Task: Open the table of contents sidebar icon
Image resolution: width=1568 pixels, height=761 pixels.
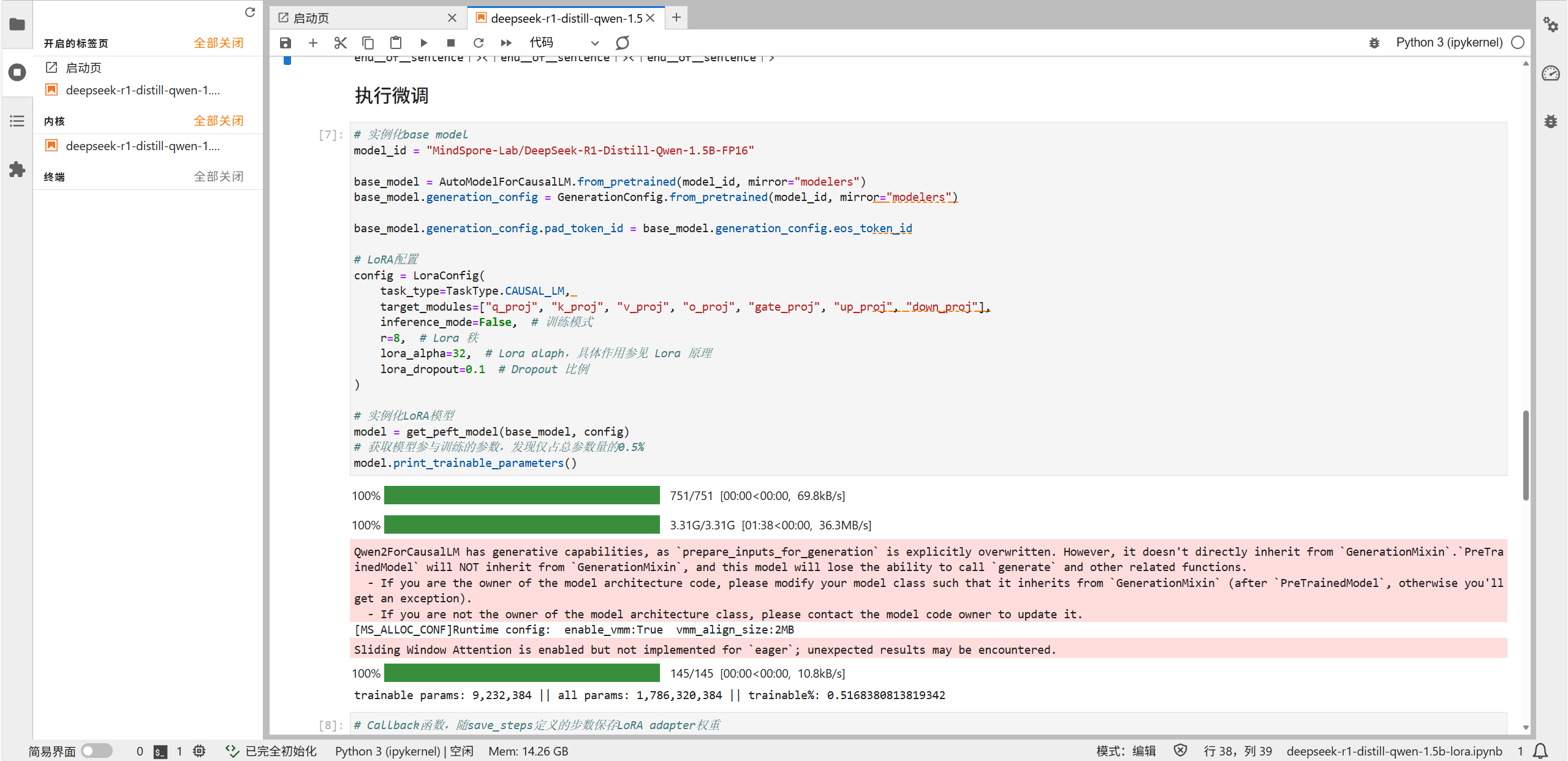Action: tap(17, 121)
